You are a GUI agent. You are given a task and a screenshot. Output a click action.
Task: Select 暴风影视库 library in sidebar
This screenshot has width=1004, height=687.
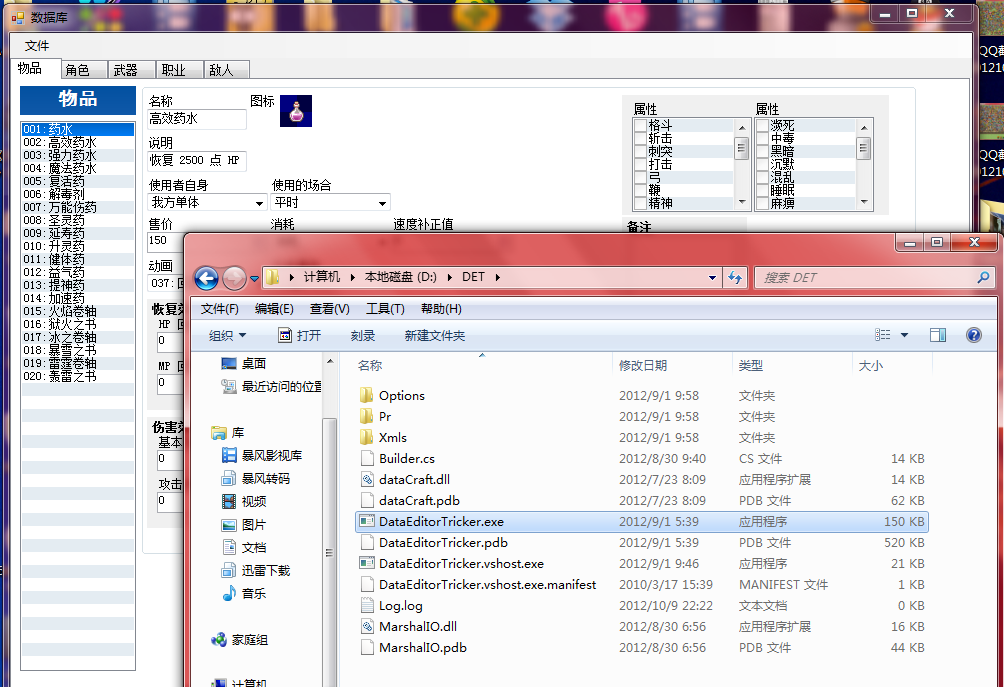[x=262, y=455]
